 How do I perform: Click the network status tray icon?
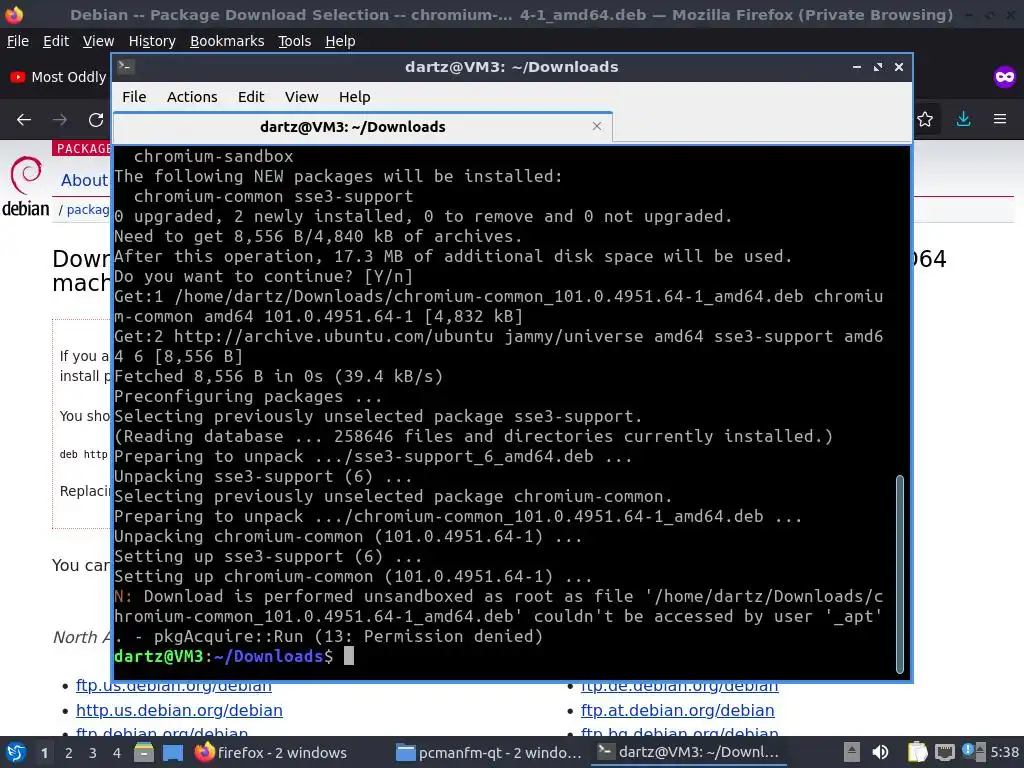[x=944, y=752]
